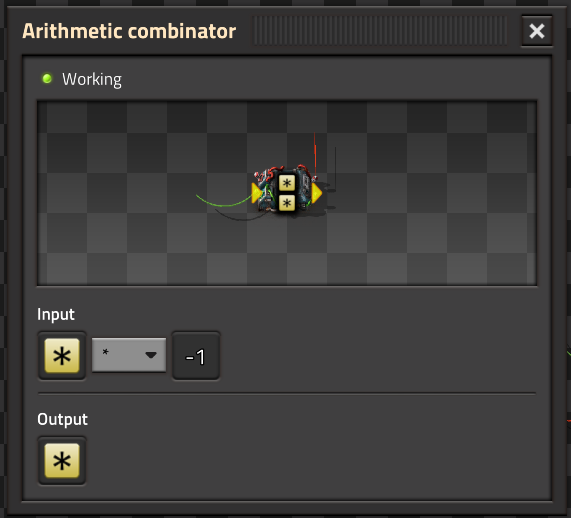Open the multiply operator dropdown
571x518 pixels.
pos(129,355)
